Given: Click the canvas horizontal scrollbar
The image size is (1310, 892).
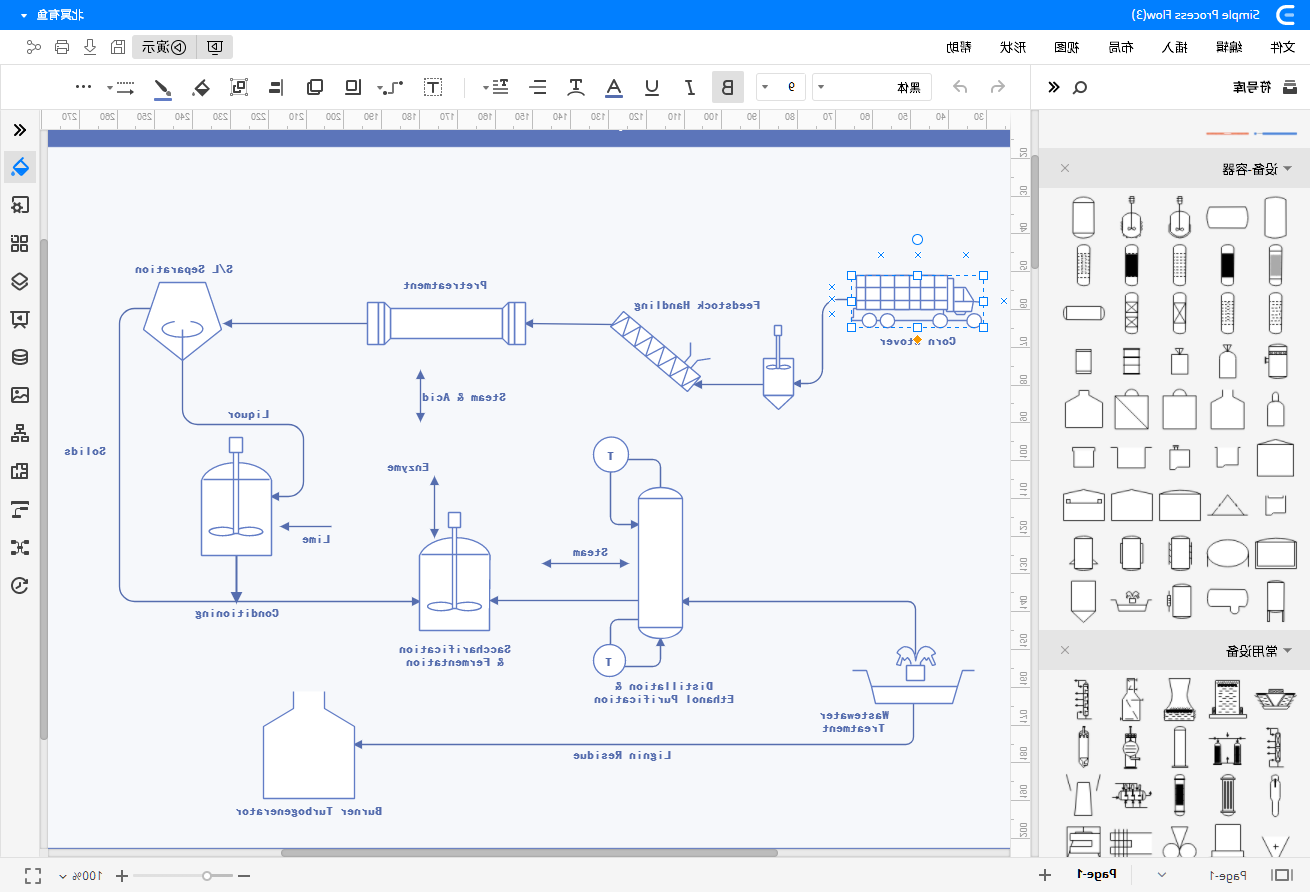Looking at the screenshot, I should pyautogui.click(x=529, y=853).
